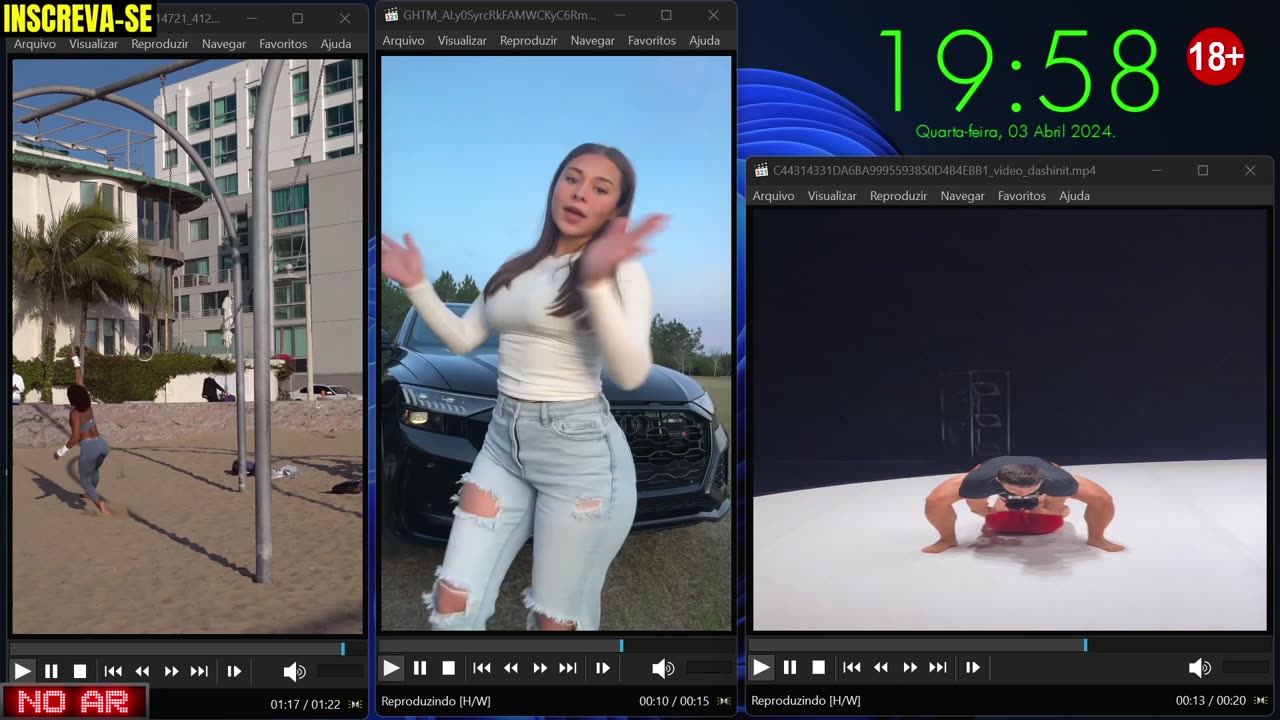Screen dimensions: 1280x720
Task: Pause the video in the video_dashinit.mp4 window
Action: coord(790,667)
